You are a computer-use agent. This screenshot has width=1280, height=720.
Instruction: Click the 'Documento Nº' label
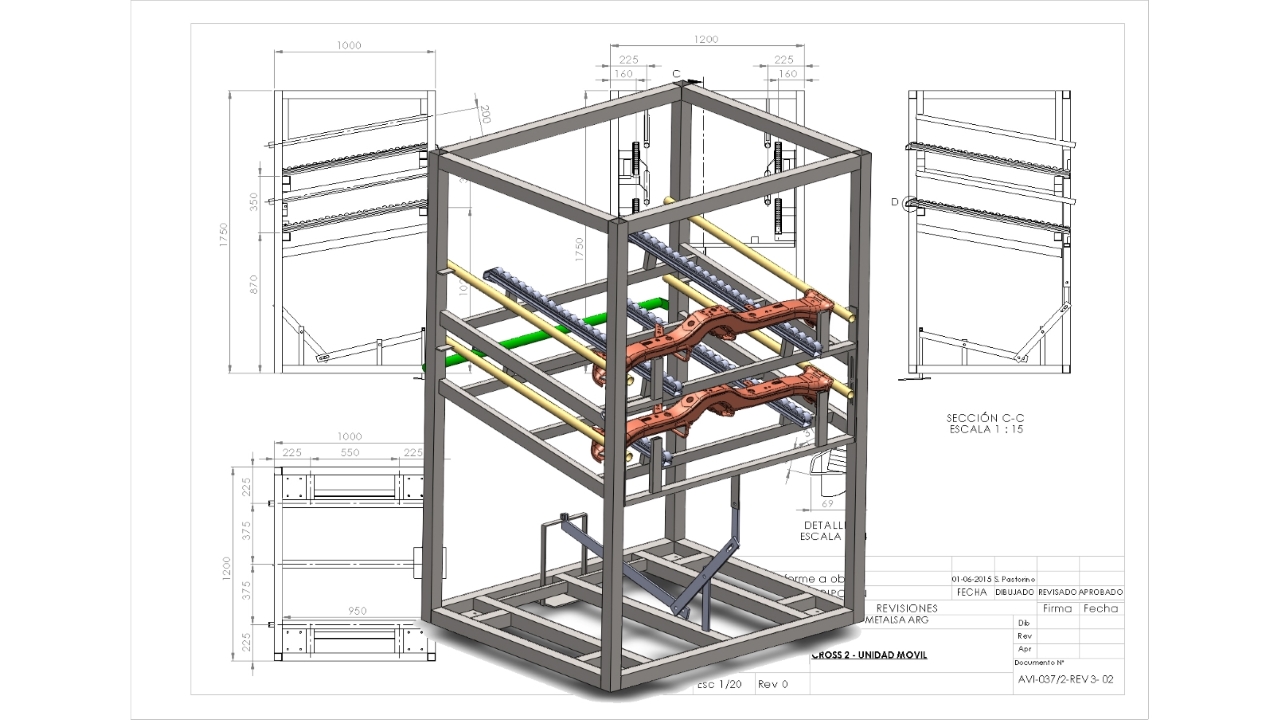click(x=1039, y=662)
